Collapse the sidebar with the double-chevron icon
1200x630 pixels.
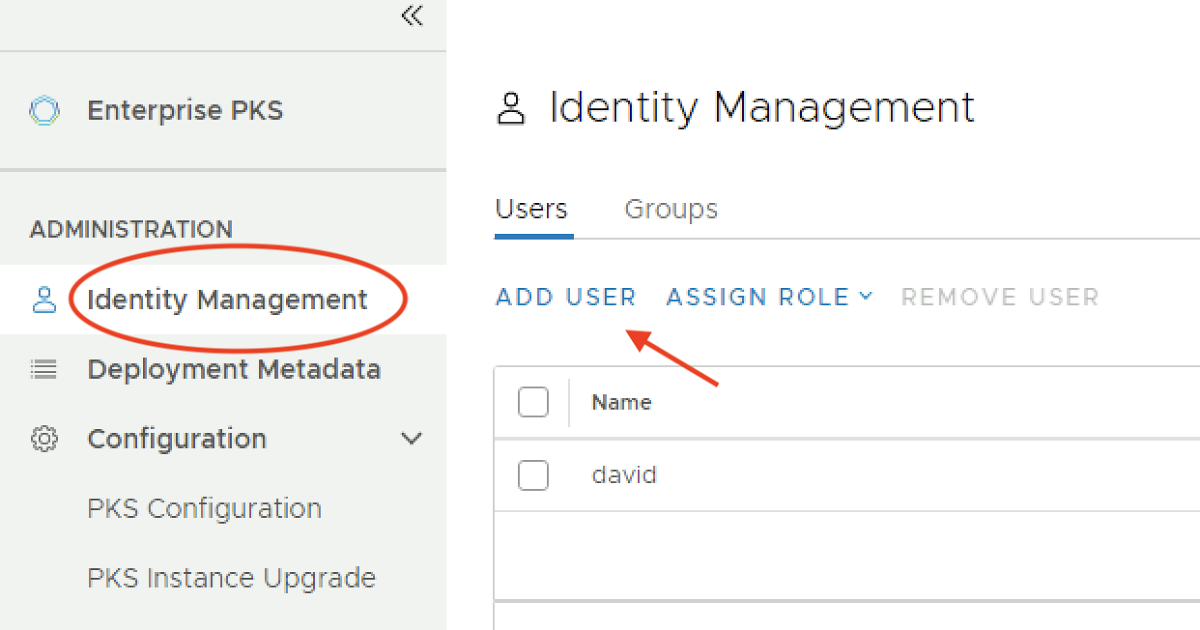click(411, 16)
